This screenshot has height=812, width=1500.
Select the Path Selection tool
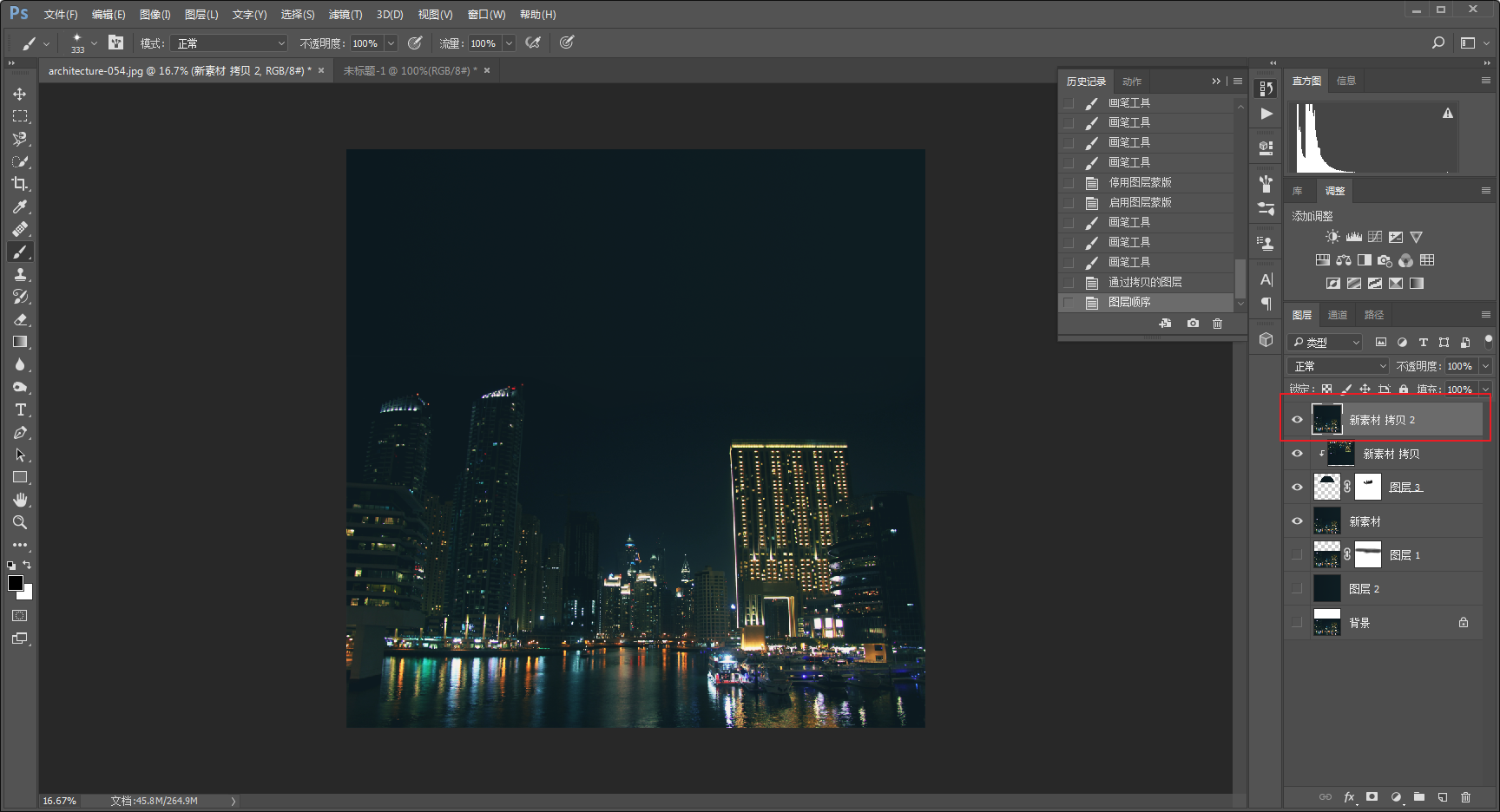coord(20,455)
